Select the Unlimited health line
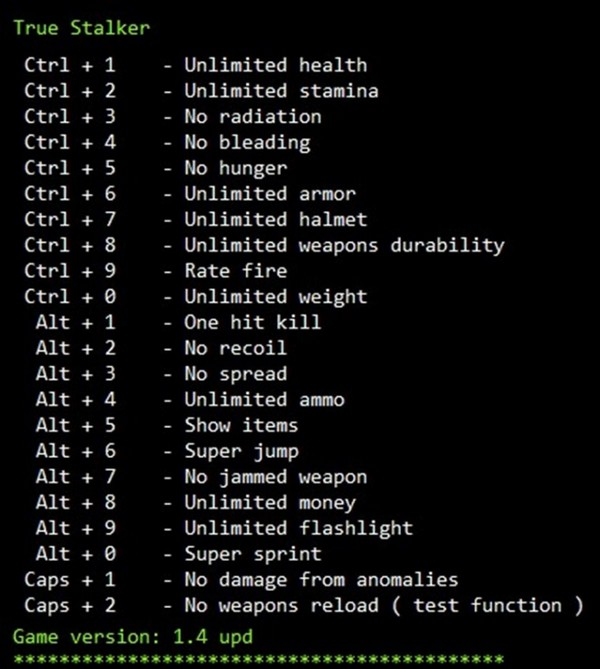 coord(275,66)
